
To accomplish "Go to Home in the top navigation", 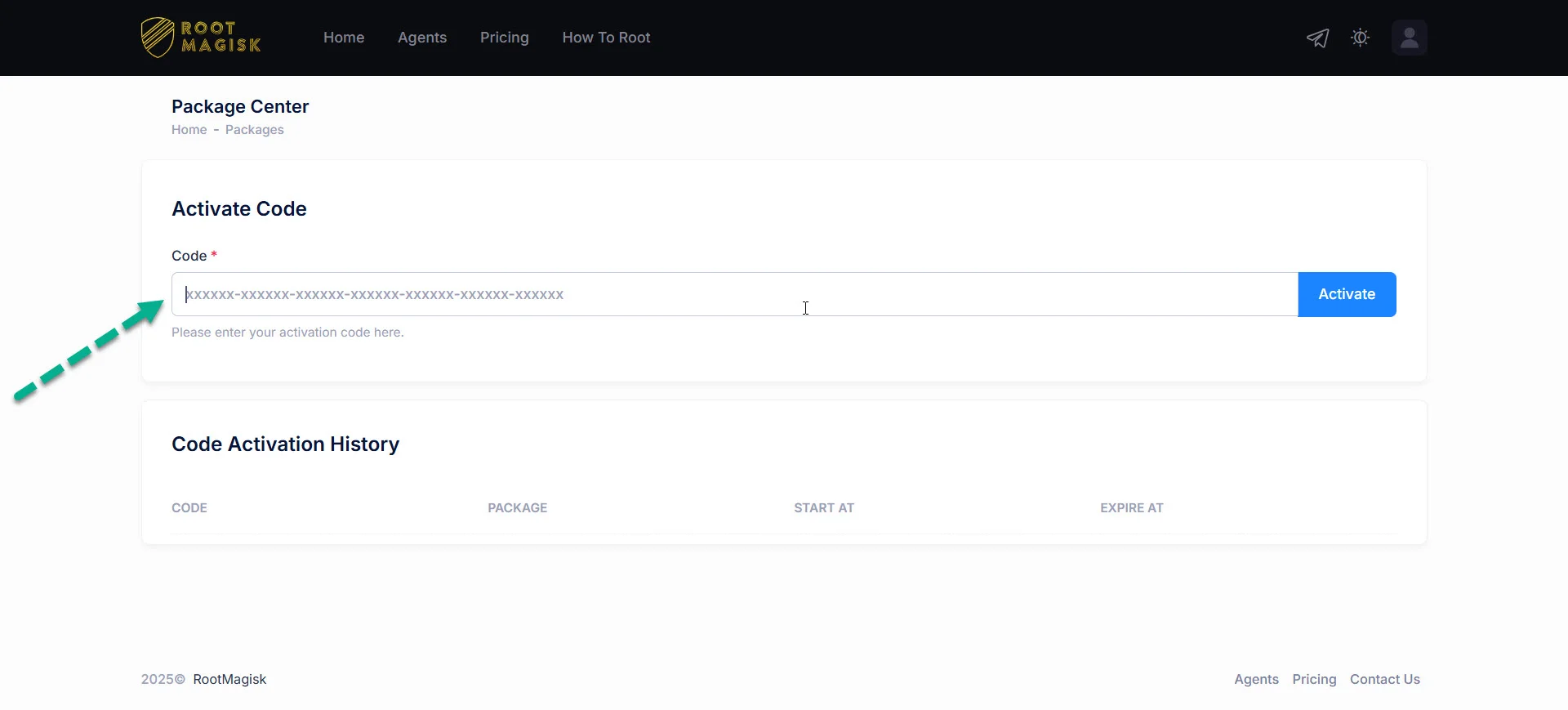I will (x=344, y=38).
